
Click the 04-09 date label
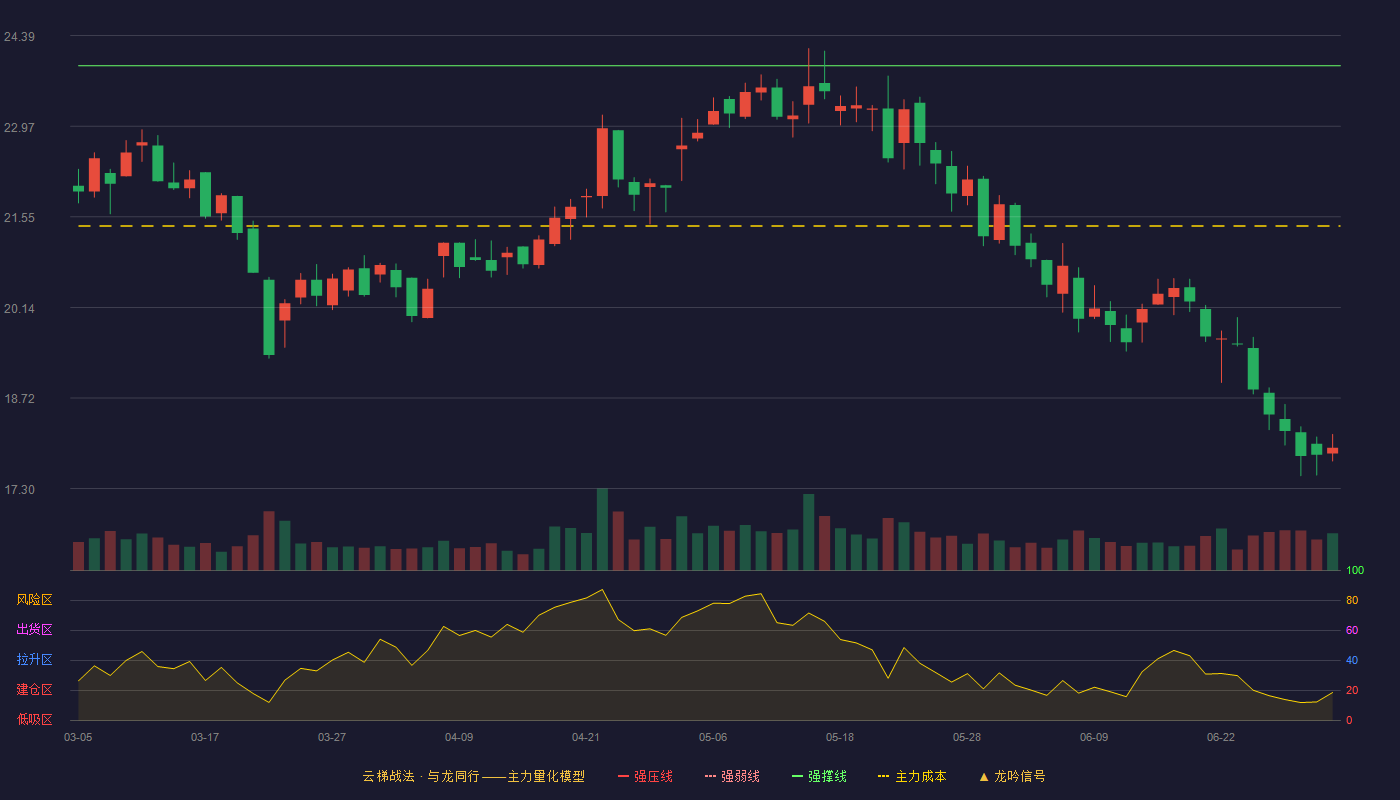459,737
